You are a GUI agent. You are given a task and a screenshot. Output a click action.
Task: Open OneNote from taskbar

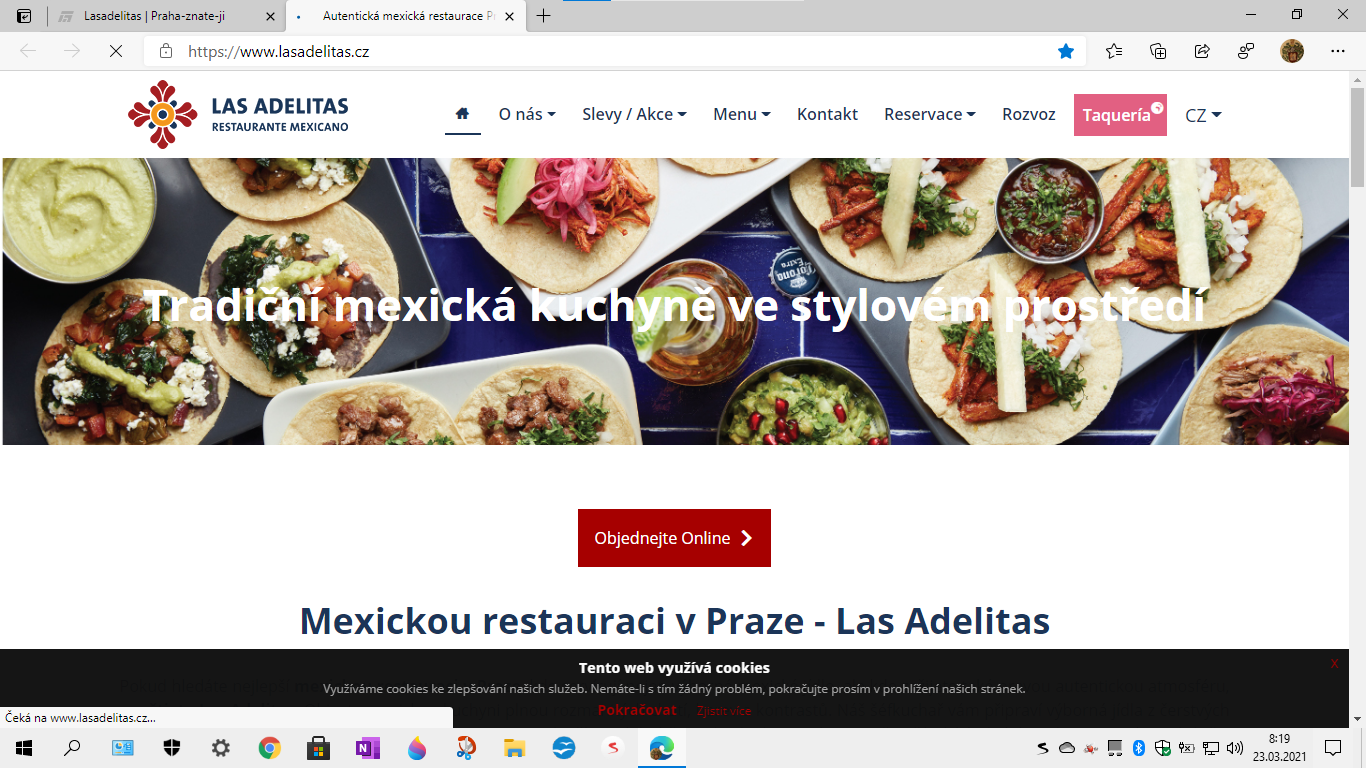point(367,747)
